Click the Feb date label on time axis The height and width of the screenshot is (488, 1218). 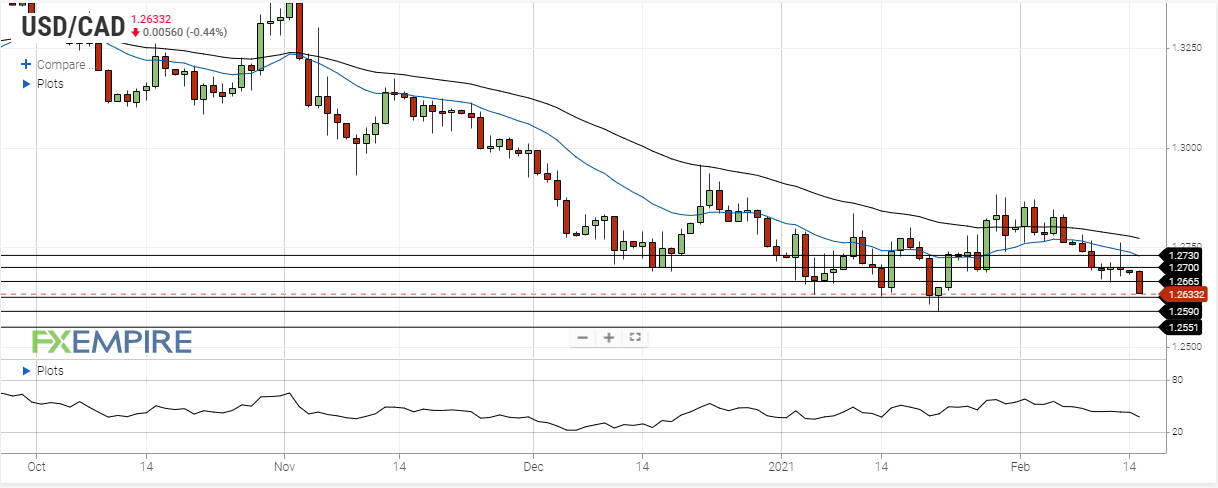(1019, 466)
